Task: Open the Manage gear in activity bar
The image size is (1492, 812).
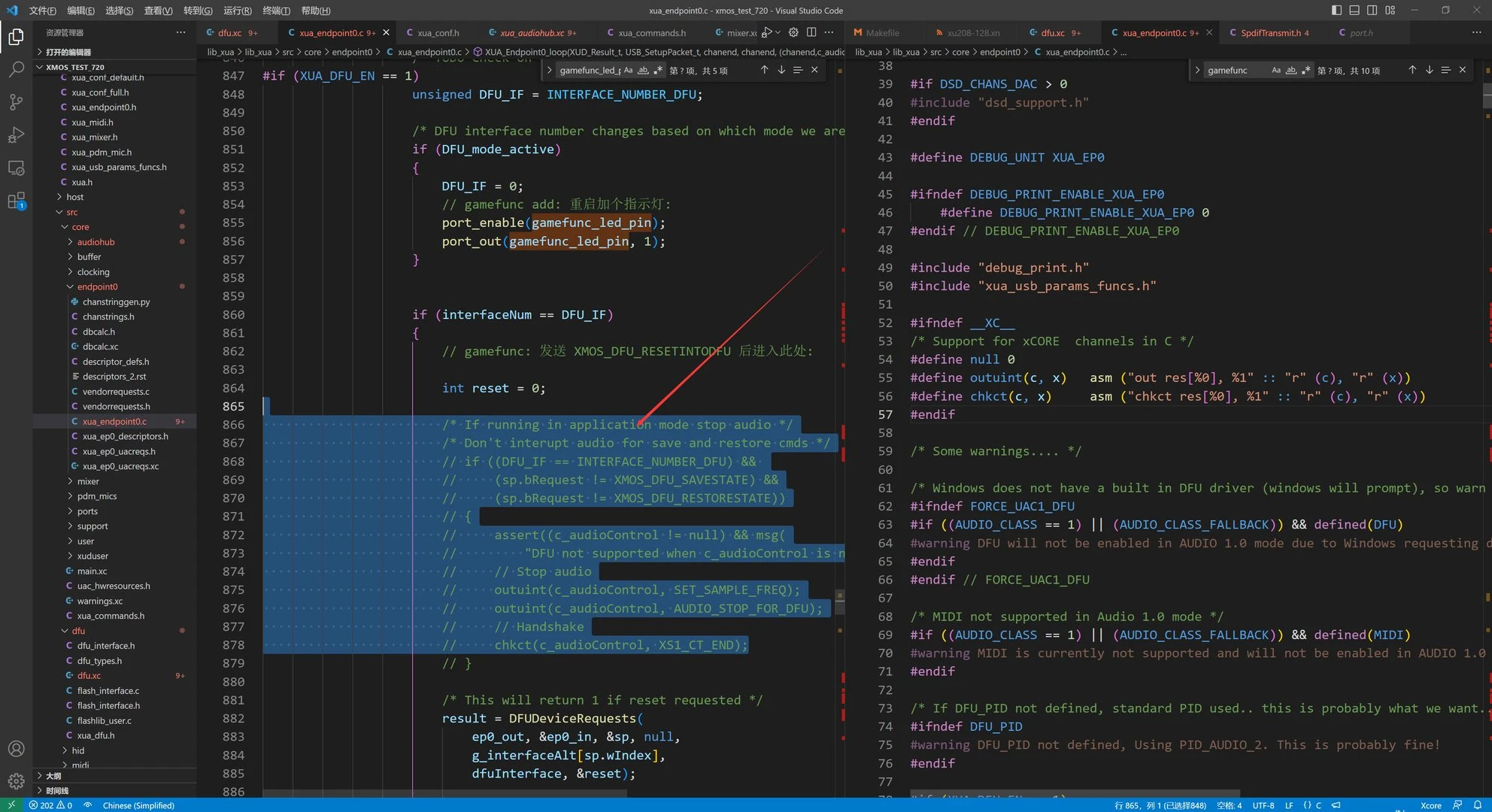Action: (16, 782)
